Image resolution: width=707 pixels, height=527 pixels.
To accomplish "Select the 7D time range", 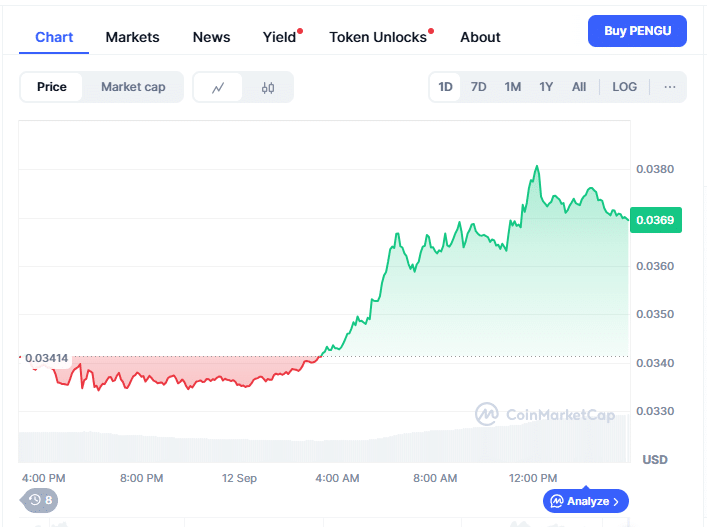I will (479, 87).
